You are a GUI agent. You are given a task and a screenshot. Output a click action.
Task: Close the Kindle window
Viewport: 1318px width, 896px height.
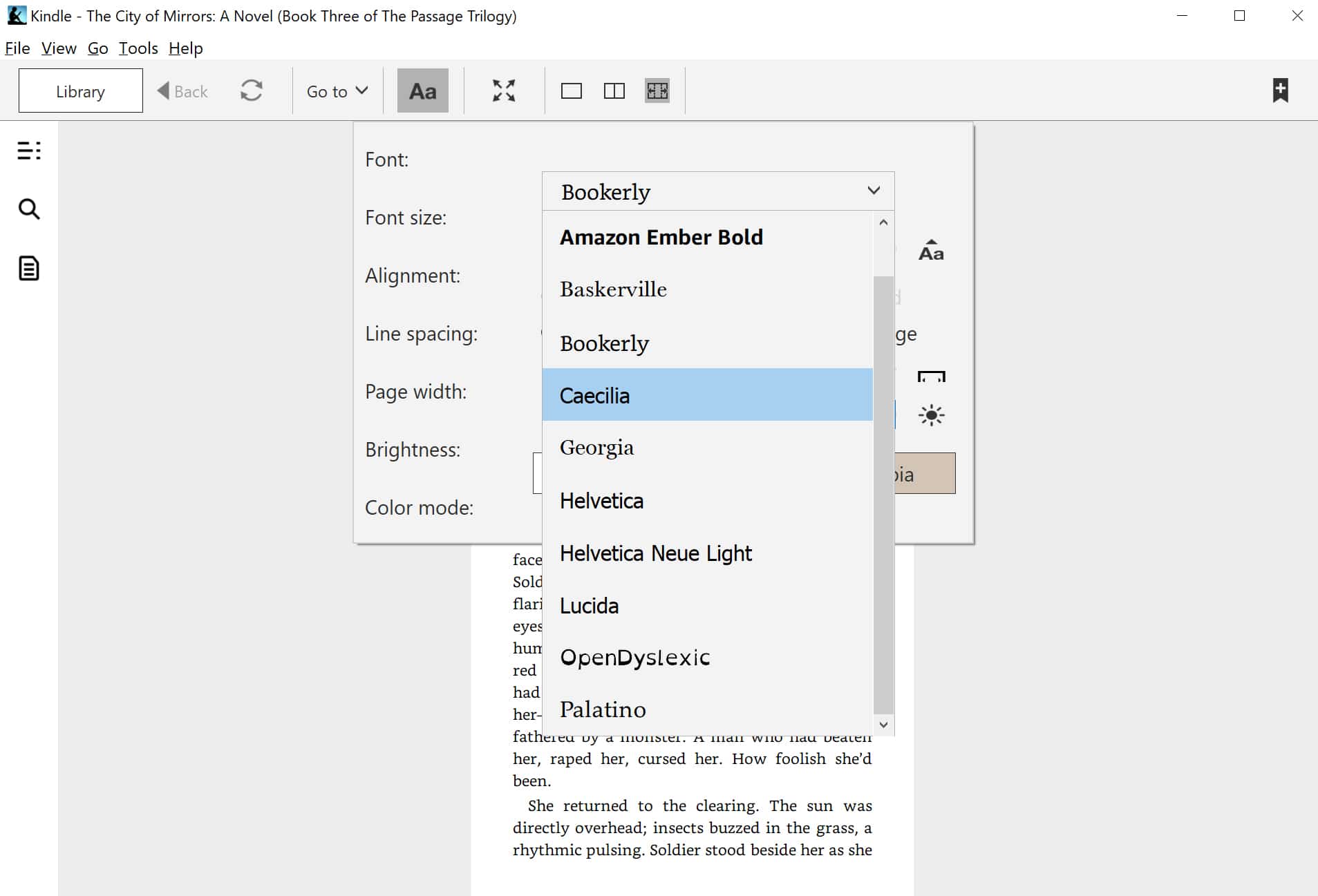[x=1297, y=16]
